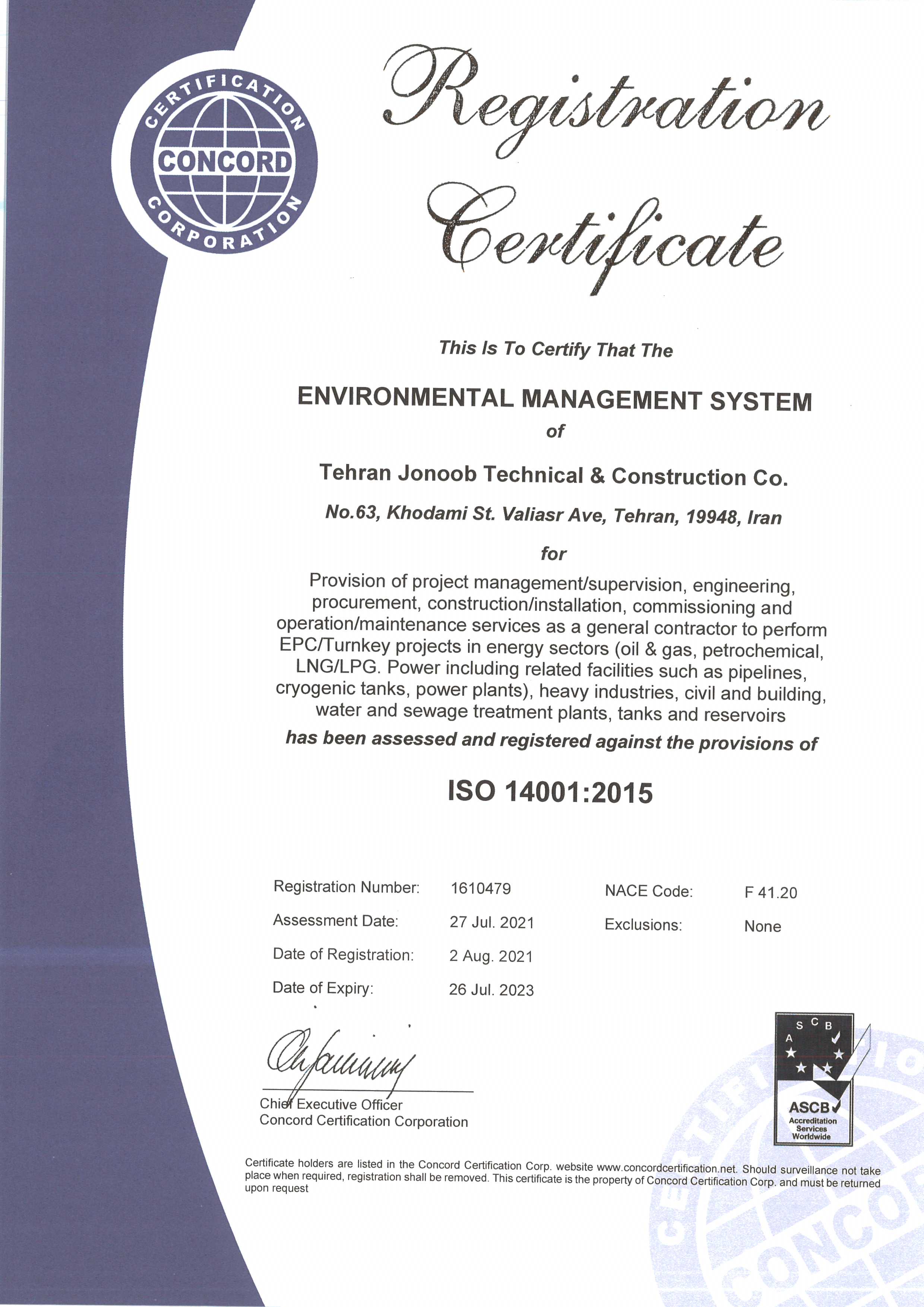Click the www.concordcertification.net website address
The height and width of the screenshot is (1307, 924).
pos(667,1168)
